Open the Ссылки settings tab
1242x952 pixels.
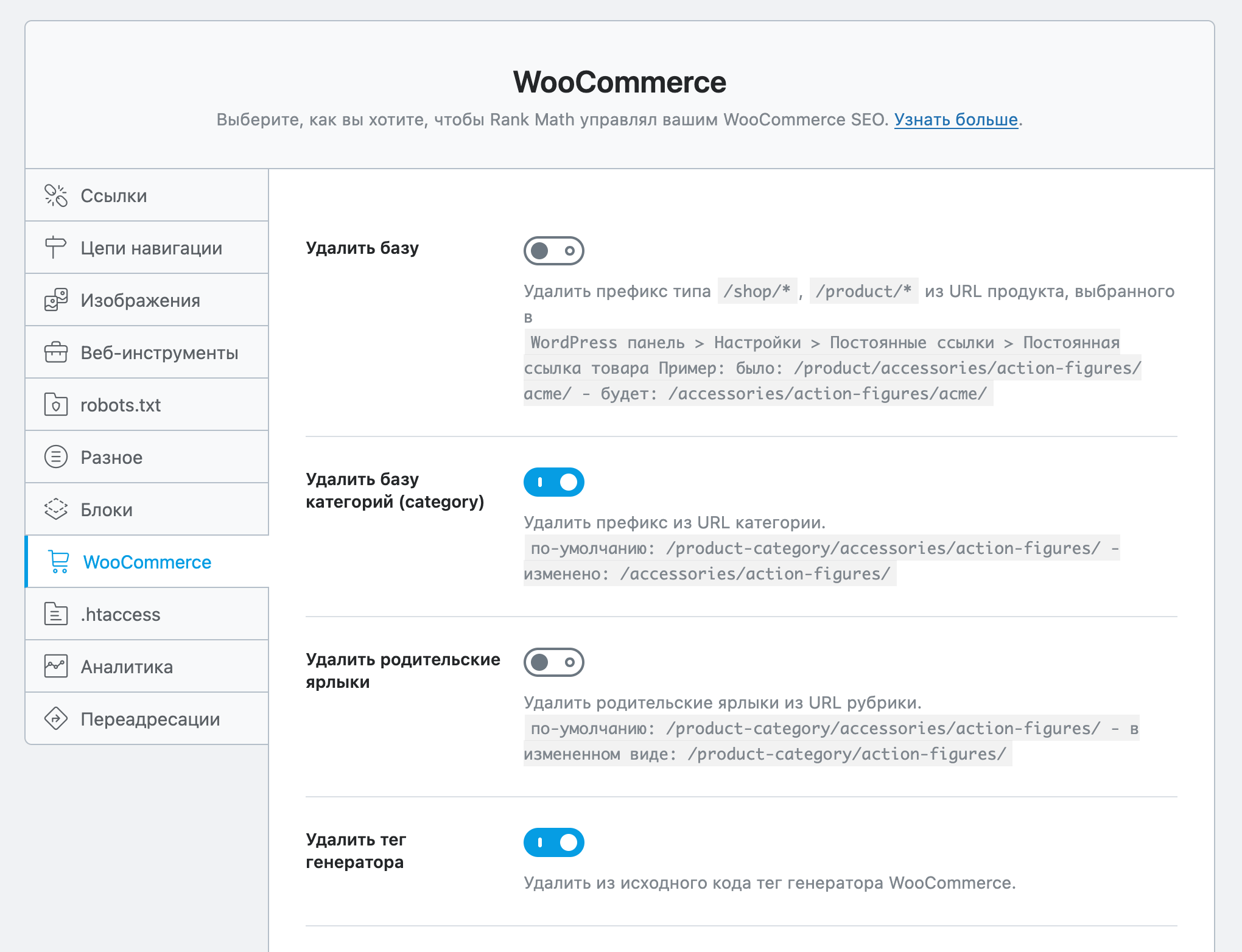pyautogui.click(x=147, y=195)
